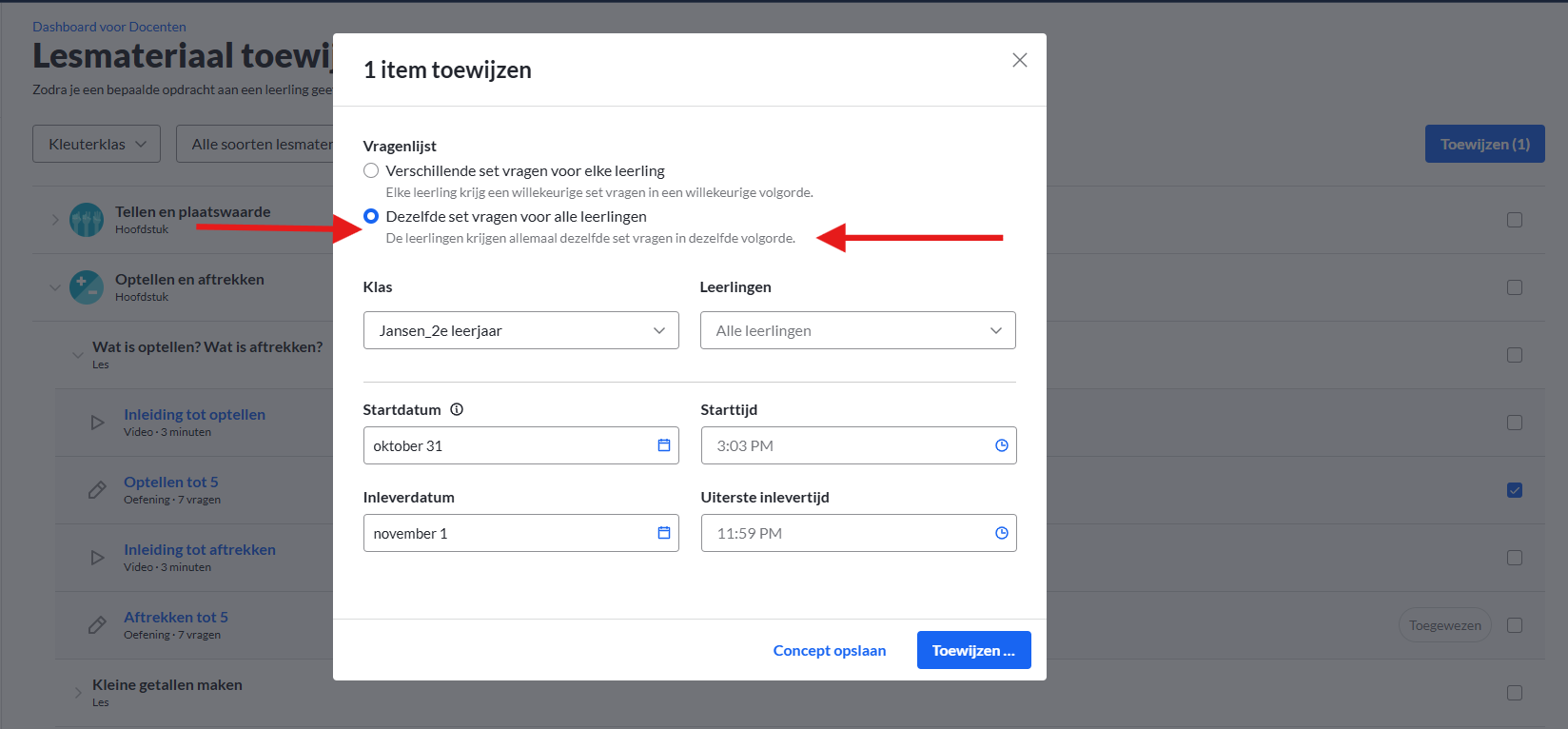This screenshot has width=1568, height=729.
Task: Collapse the Optellen en aftrekken chapter
Action: (x=54, y=287)
